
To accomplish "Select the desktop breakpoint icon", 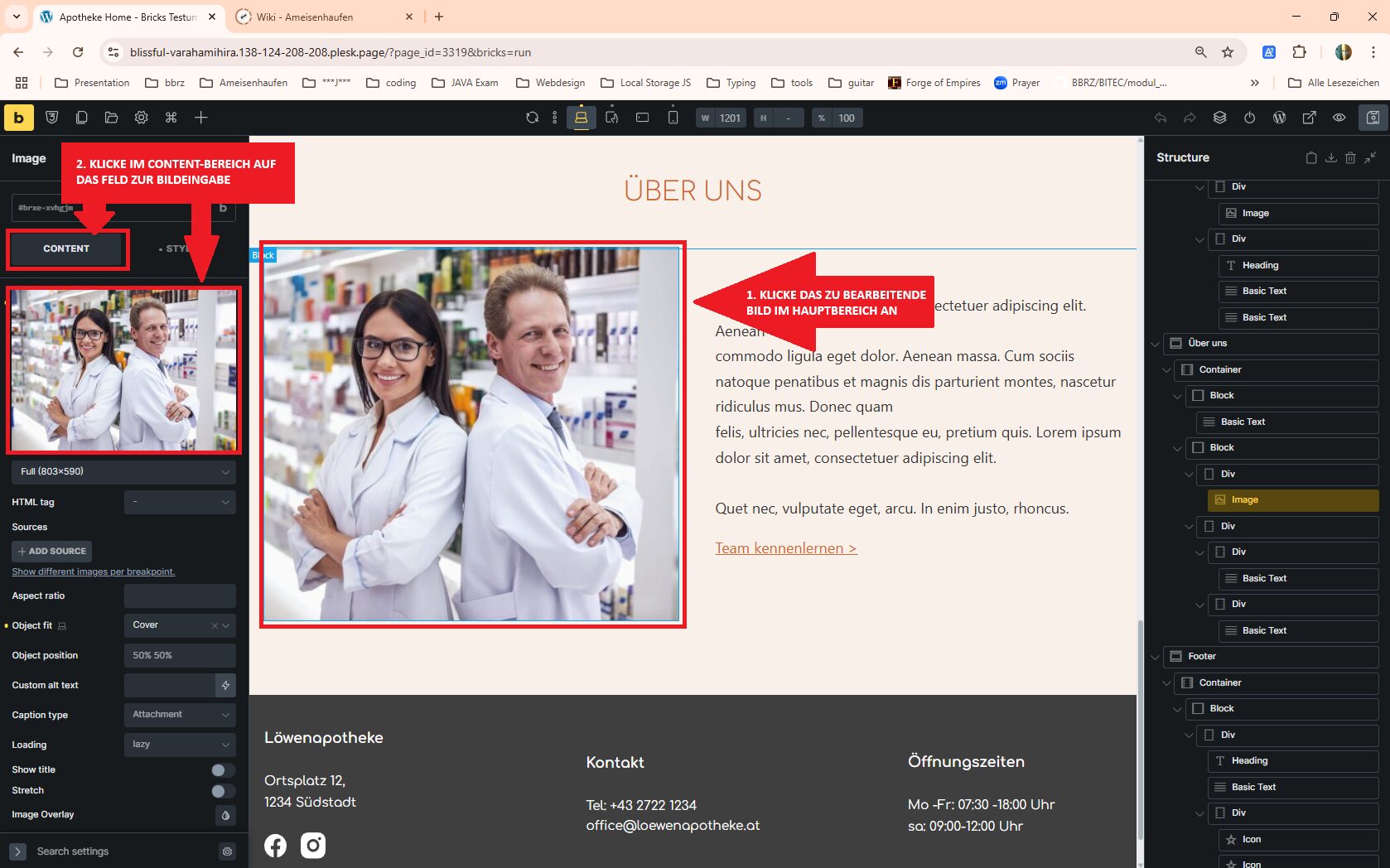I will [x=582, y=118].
